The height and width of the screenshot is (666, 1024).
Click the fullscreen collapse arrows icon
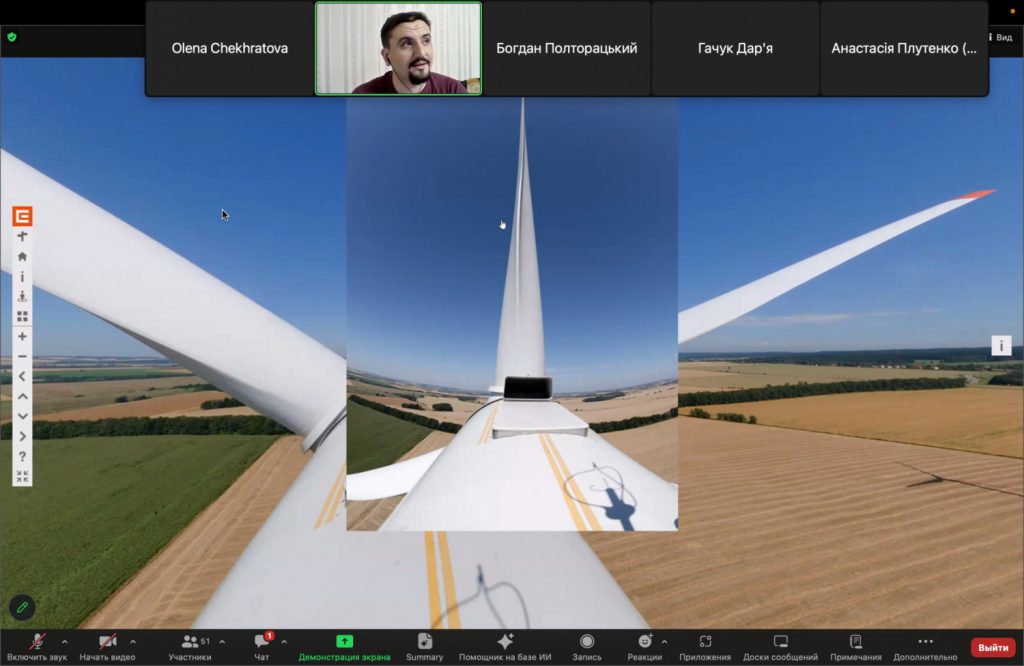(22, 476)
